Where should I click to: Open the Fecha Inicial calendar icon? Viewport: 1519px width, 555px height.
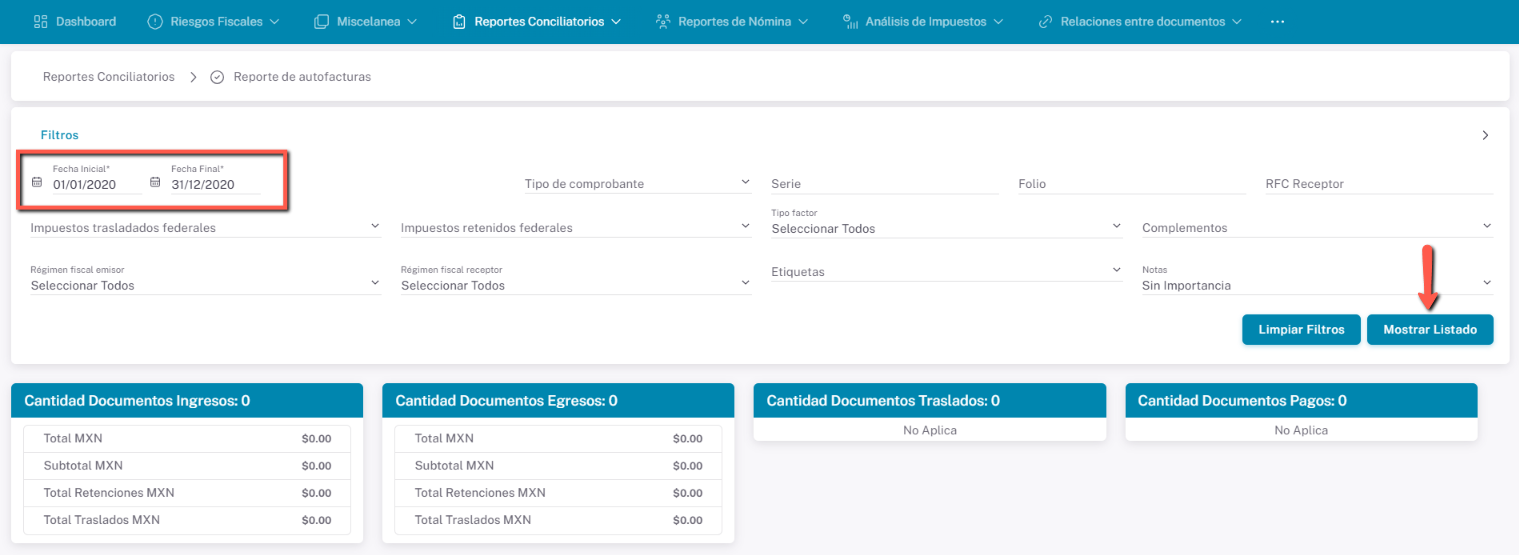[37, 183]
